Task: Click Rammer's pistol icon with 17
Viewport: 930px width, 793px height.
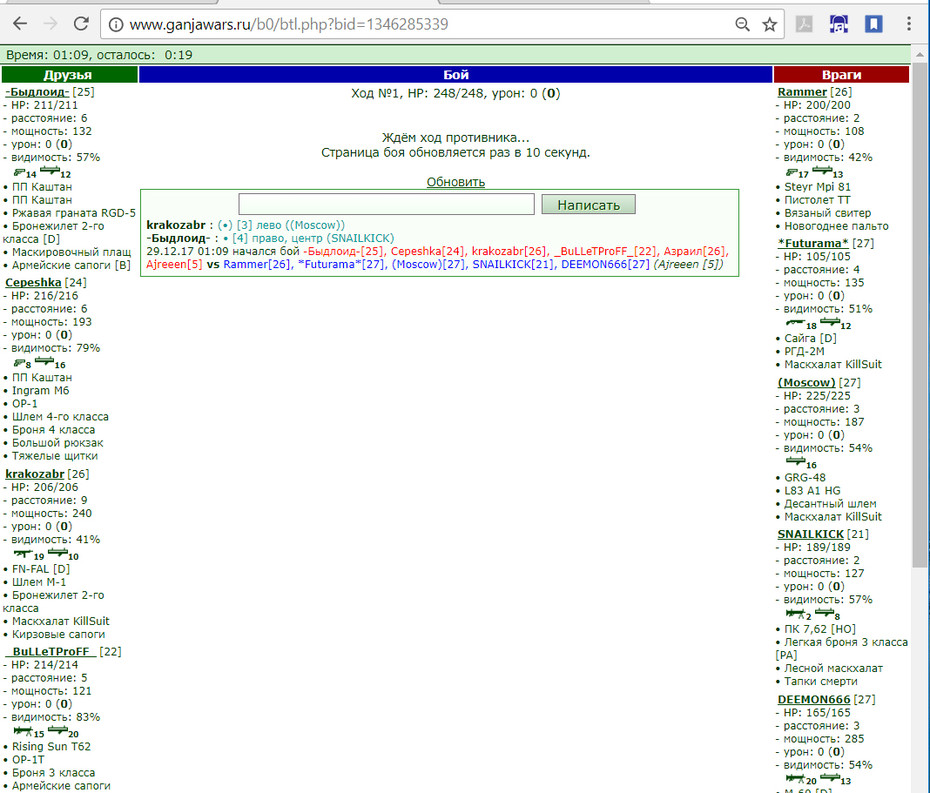Action: 792,173
